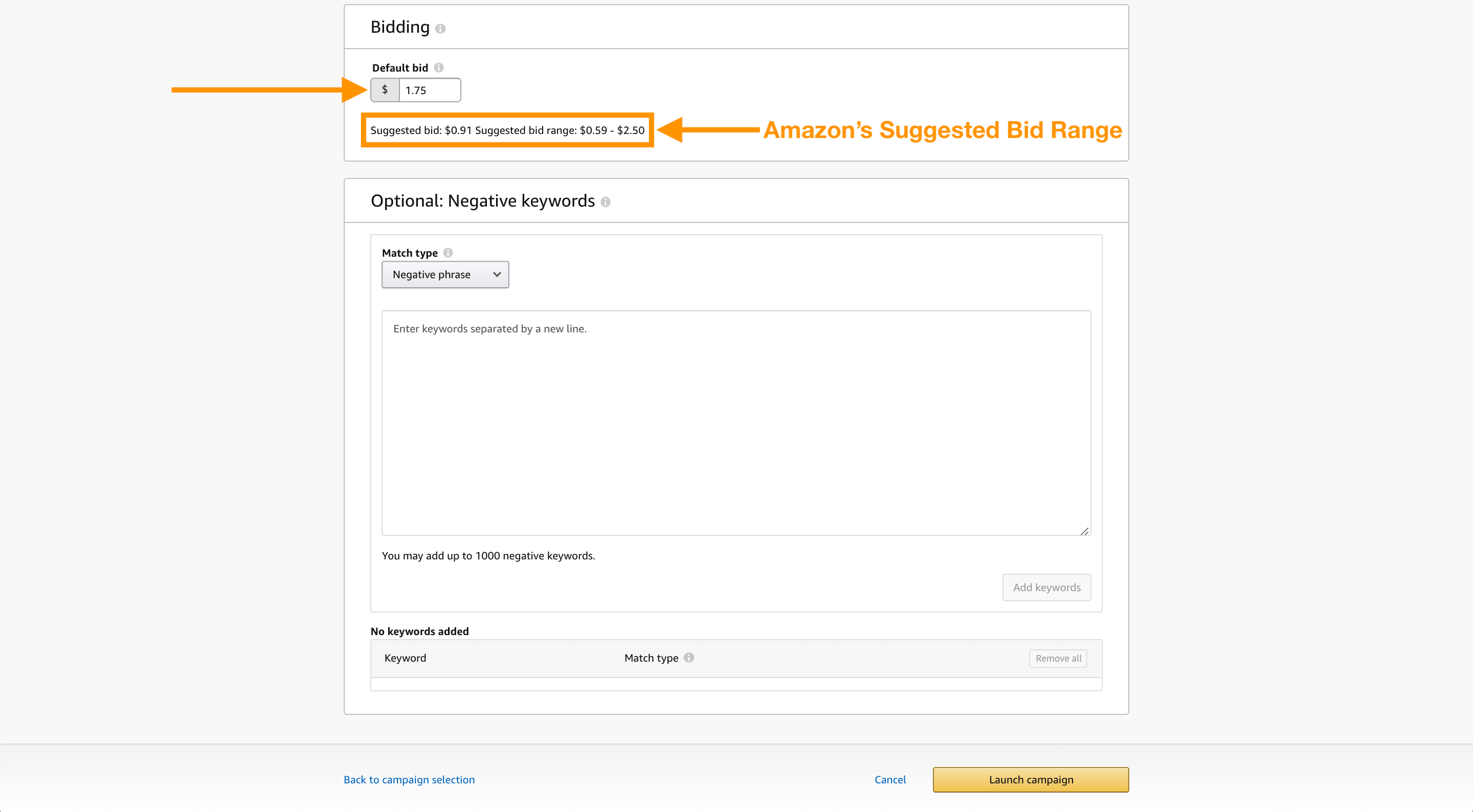Click the info icon next to Bidding

[440, 29]
